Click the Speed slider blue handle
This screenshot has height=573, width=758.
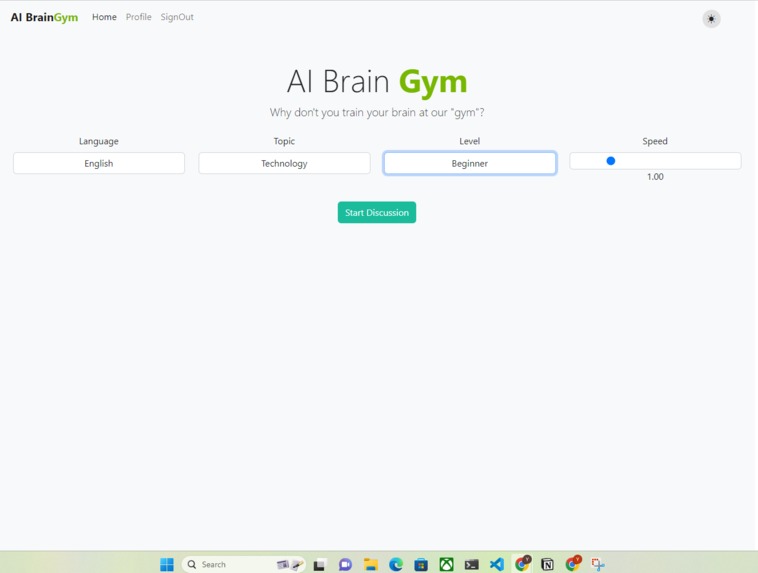tap(611, 161)
